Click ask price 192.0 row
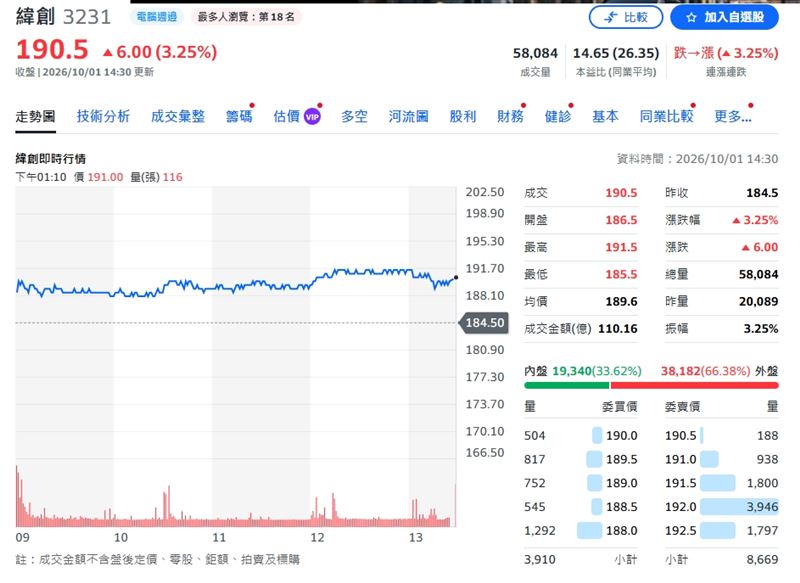The image size is (800, 583). pos(681,507)
